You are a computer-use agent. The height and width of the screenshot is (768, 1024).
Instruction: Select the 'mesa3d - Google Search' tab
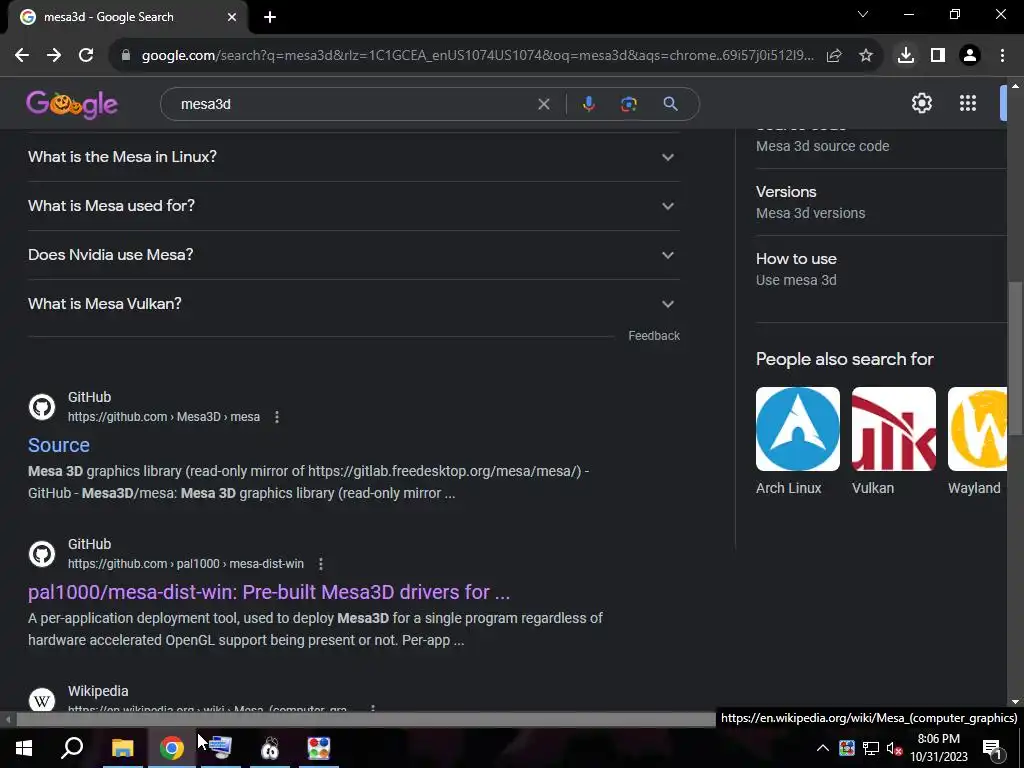[127, 17]
